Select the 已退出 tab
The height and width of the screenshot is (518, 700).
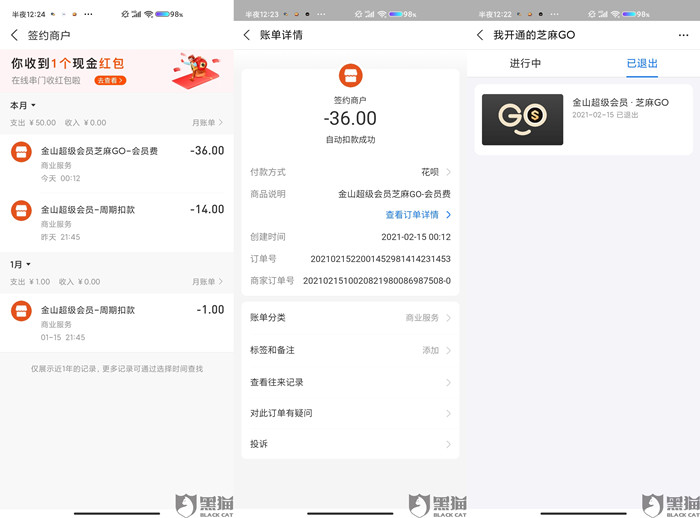(x=642, y=63)
